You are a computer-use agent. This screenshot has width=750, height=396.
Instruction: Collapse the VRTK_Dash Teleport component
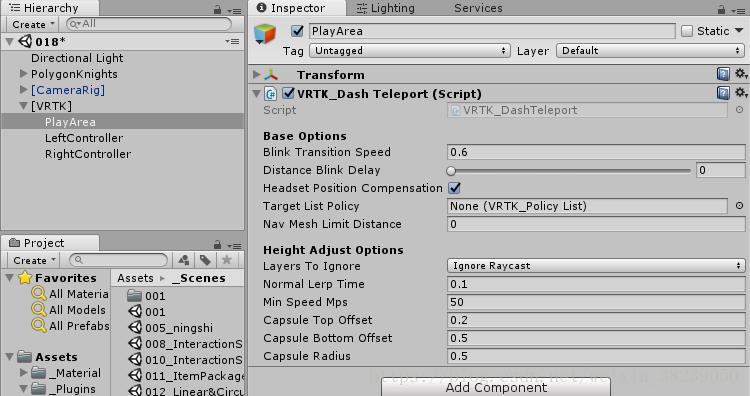point(257,93)
